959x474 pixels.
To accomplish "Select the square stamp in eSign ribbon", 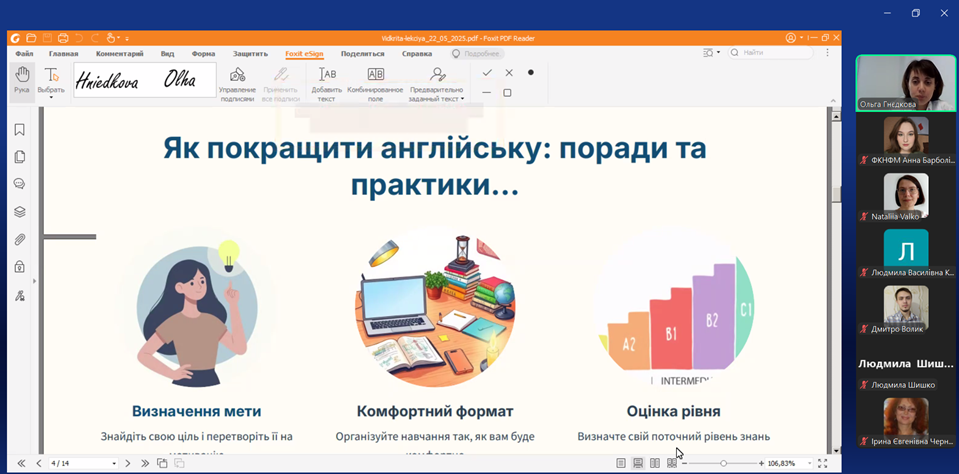I will tap(507, 93).
